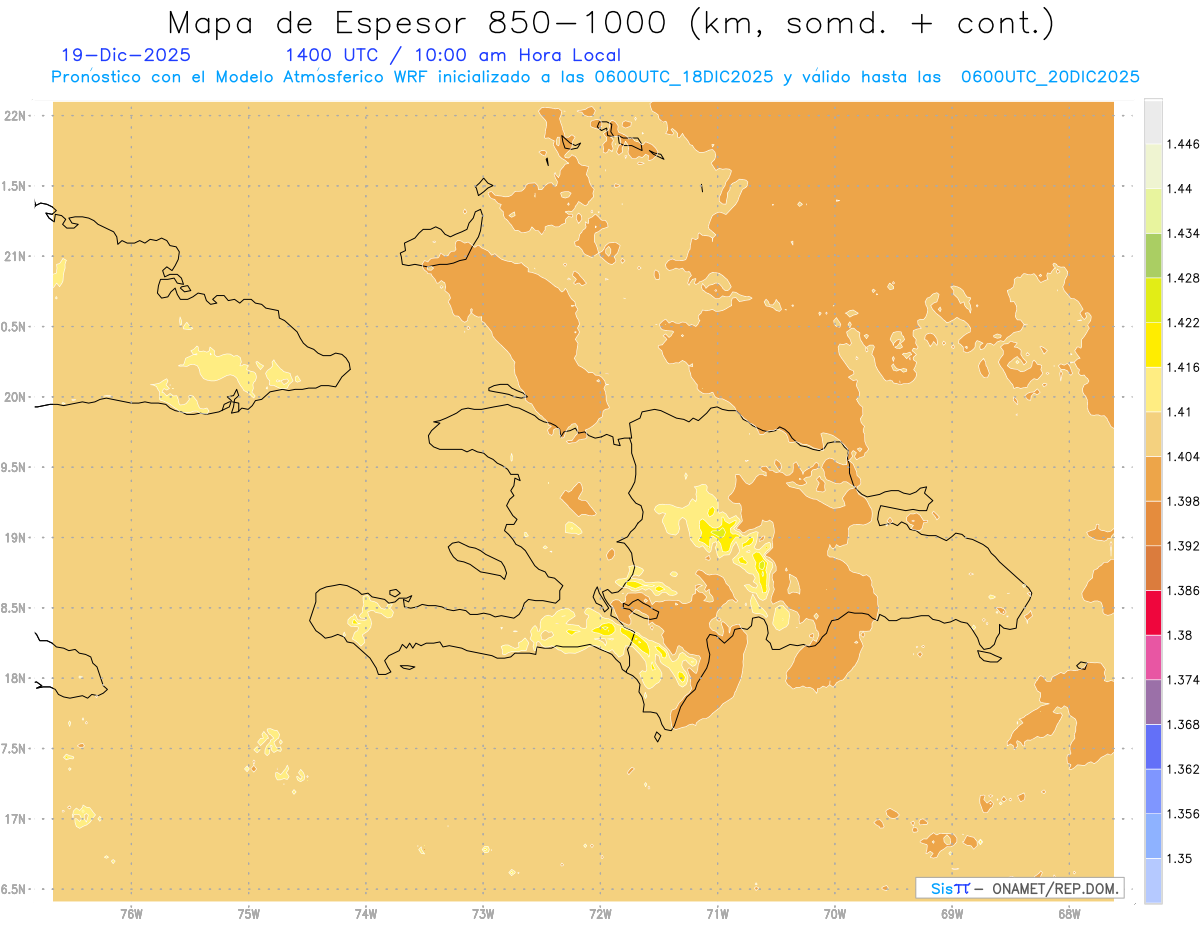Pick the bright yellow 1.416–1.422 legend swatch
Viewport: 1200px width, 927px height.
(x=1153, y=344)
